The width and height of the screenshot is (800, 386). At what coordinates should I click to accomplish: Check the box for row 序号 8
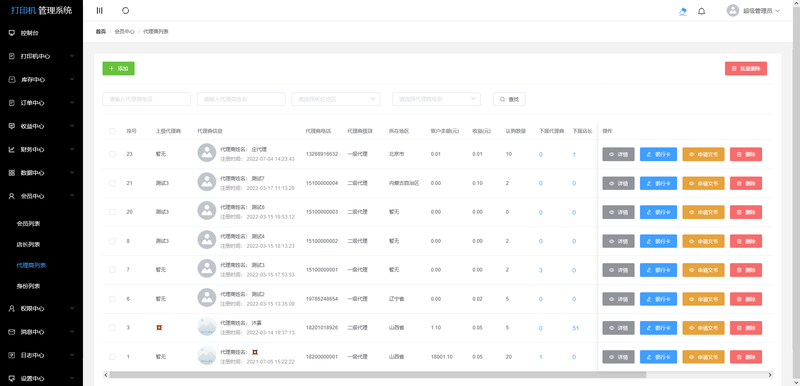[112, 241]
